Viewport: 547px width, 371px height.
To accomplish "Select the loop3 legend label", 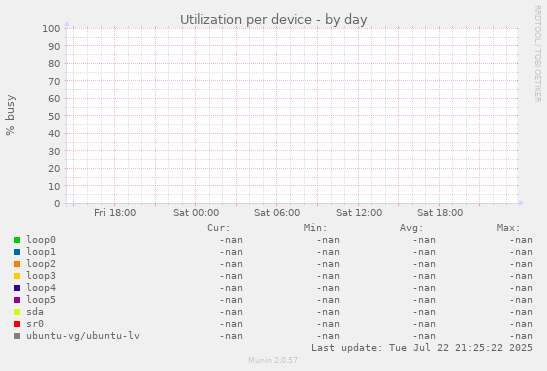I will pos(41,276).
